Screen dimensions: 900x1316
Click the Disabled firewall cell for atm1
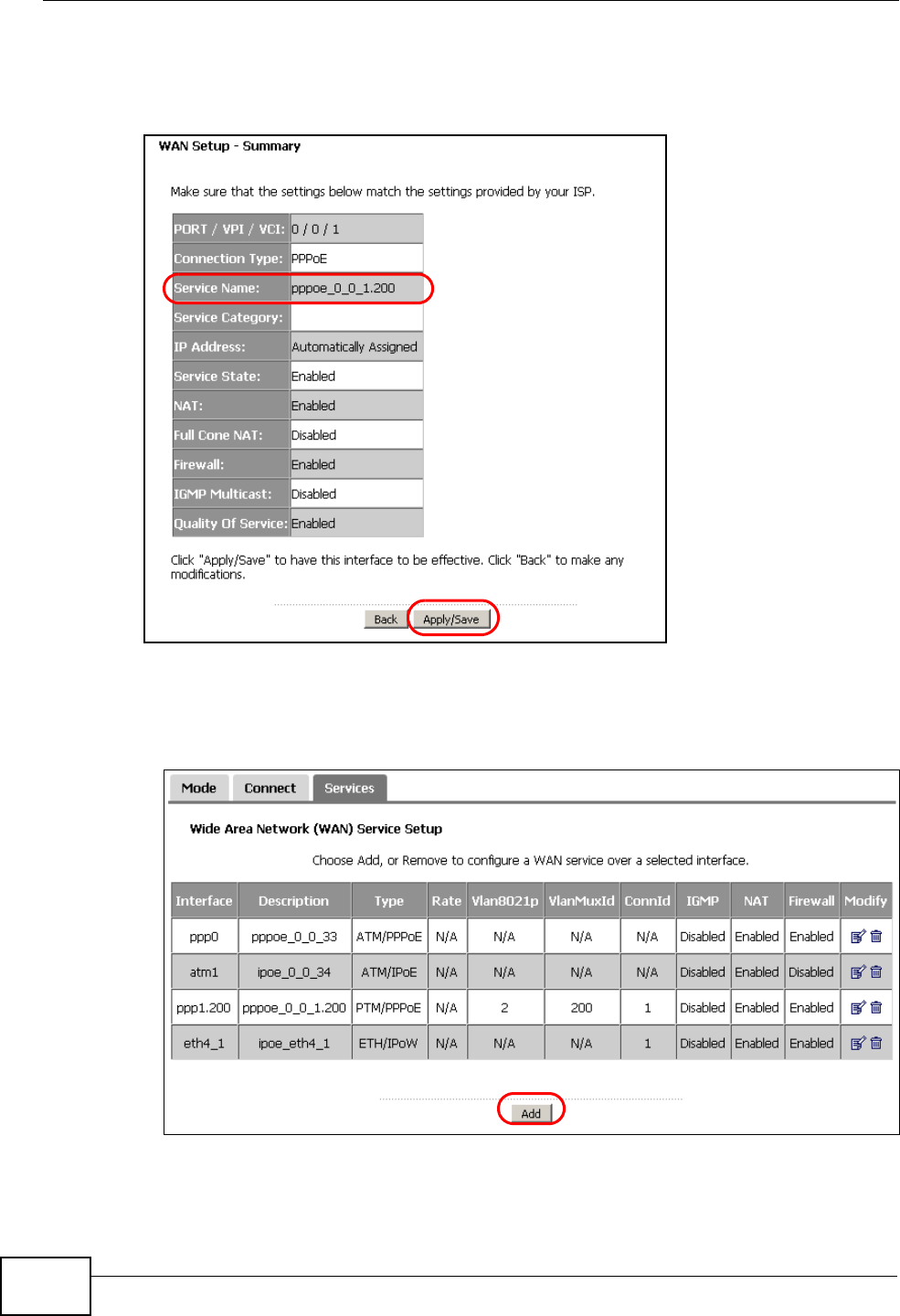811,972
